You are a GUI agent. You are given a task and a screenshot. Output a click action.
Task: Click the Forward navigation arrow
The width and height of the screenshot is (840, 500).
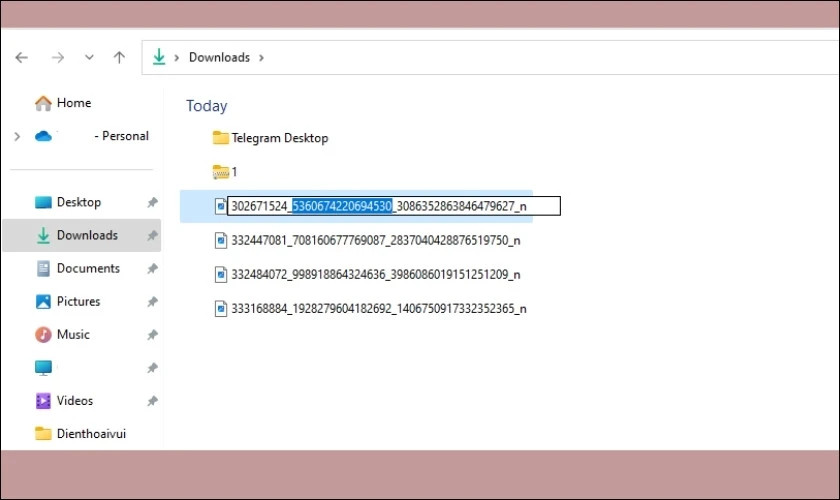pyautogui.click(x=57, y=57)
